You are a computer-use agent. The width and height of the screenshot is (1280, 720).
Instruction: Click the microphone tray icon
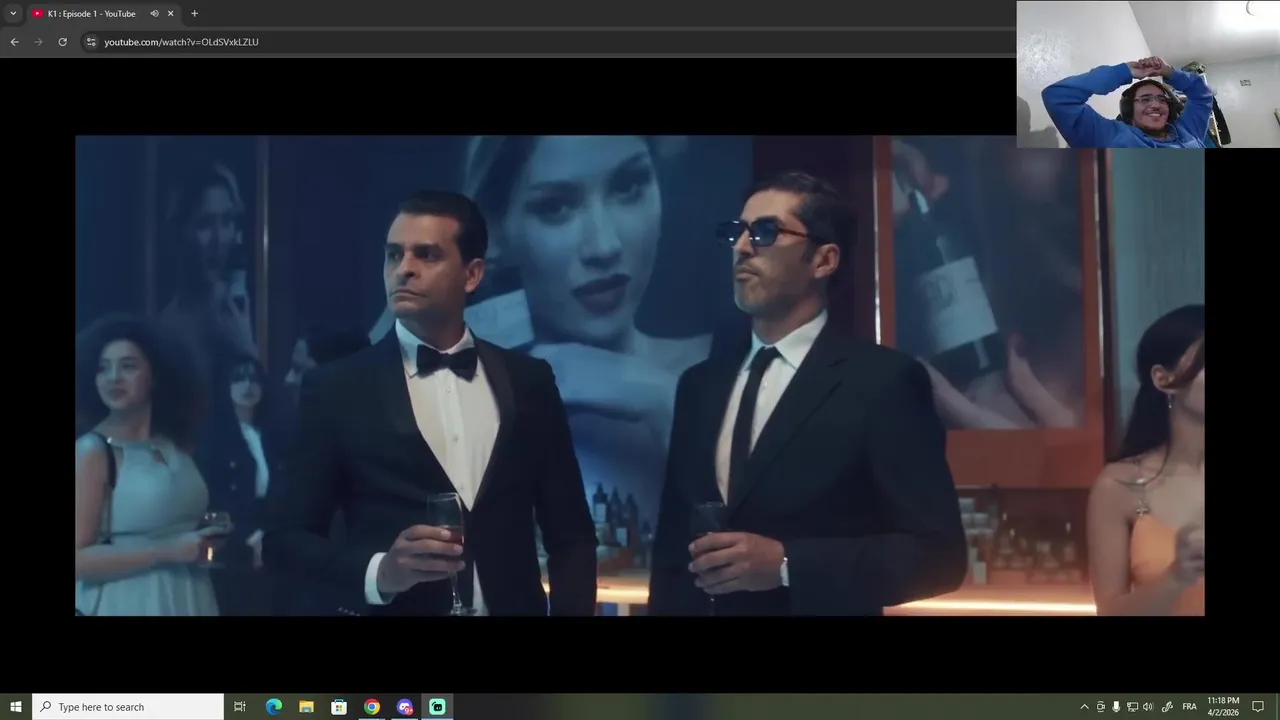point(1116,707)
